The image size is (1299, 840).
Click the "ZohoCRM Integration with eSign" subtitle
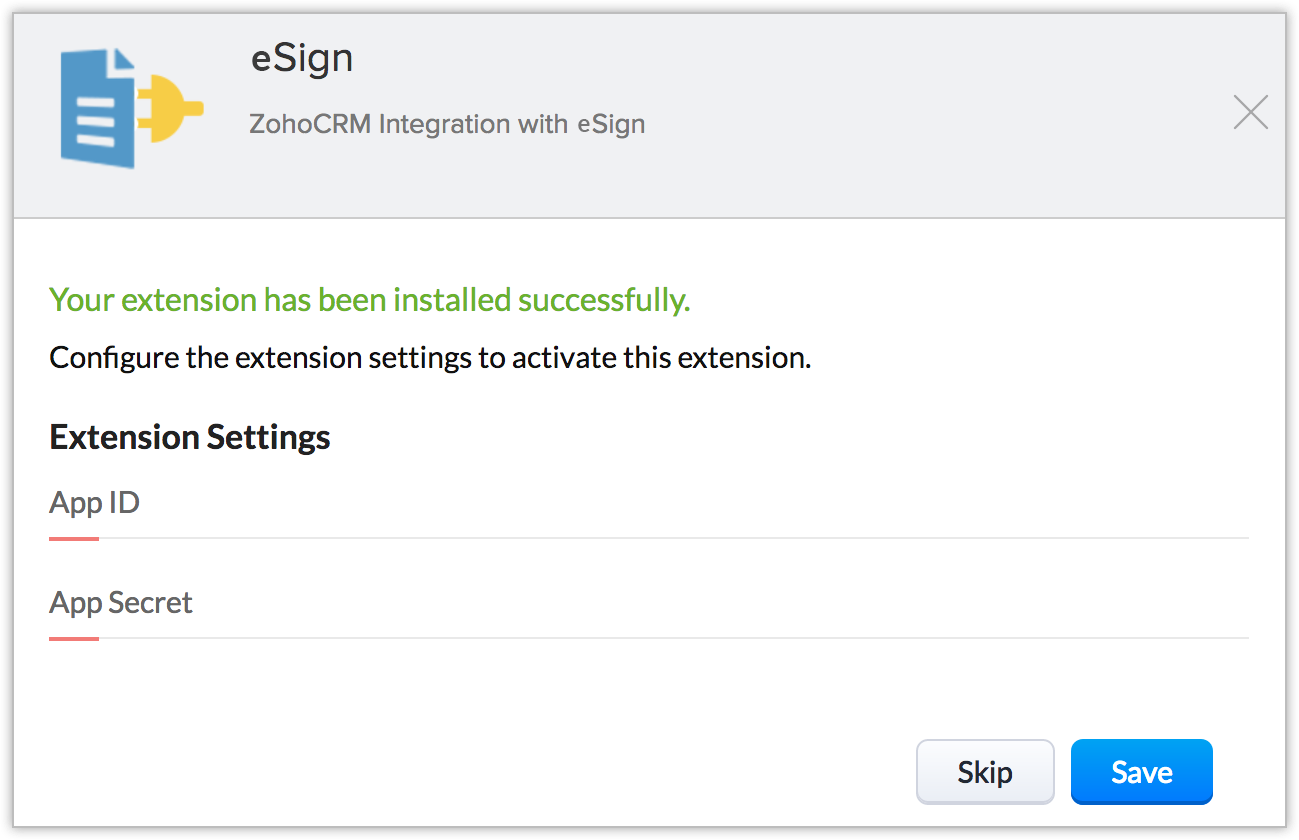(x=446, y=125)
